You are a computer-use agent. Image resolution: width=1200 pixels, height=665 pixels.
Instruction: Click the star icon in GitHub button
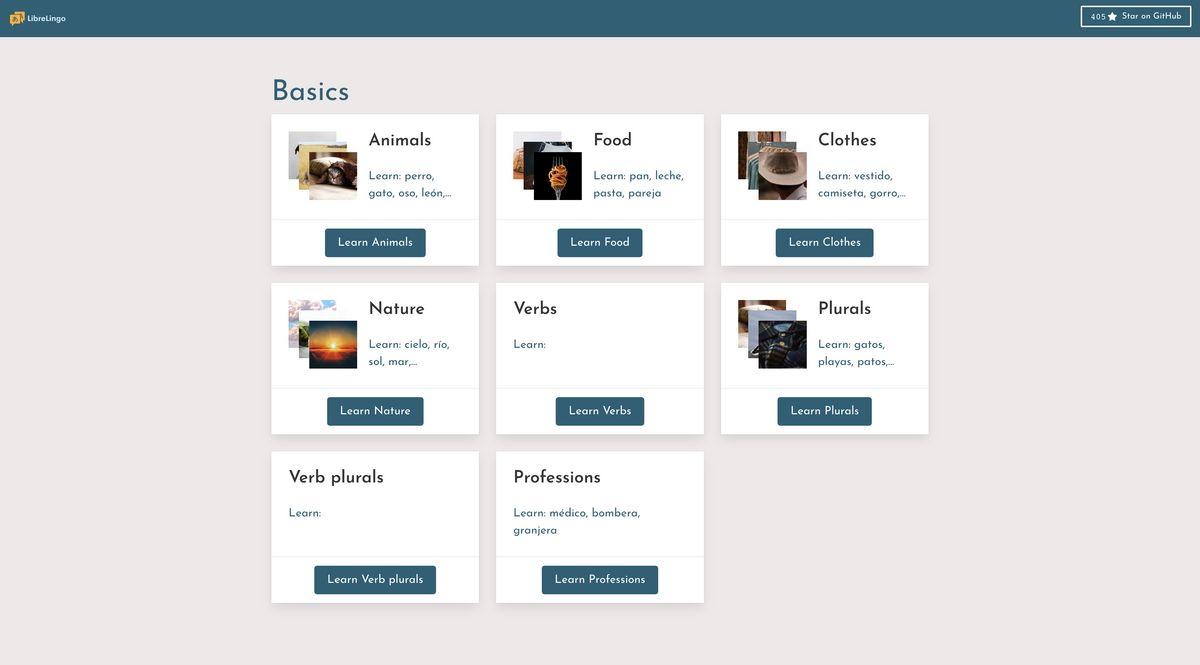[1112, 17]
